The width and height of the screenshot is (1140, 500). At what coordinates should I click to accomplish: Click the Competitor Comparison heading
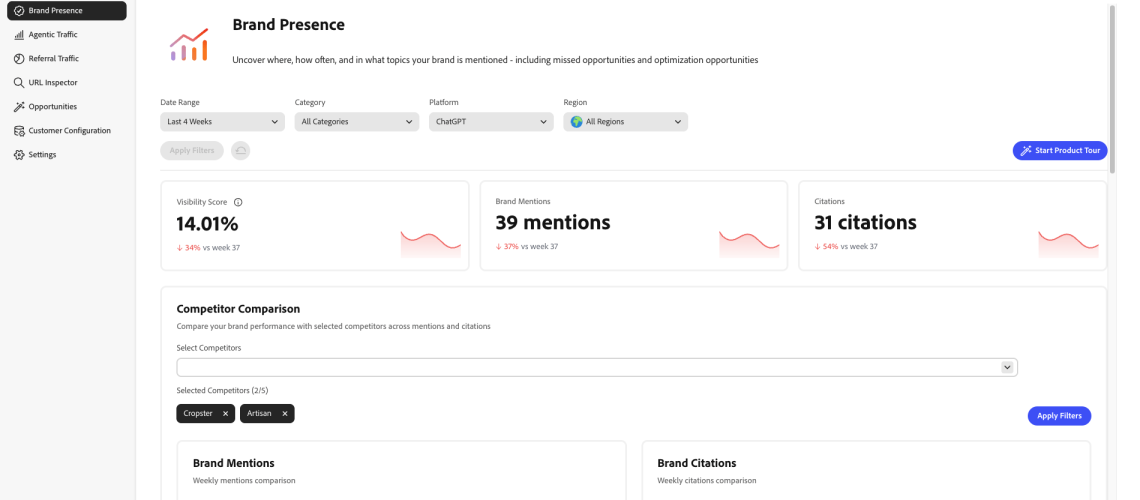[x=238, y=309]
